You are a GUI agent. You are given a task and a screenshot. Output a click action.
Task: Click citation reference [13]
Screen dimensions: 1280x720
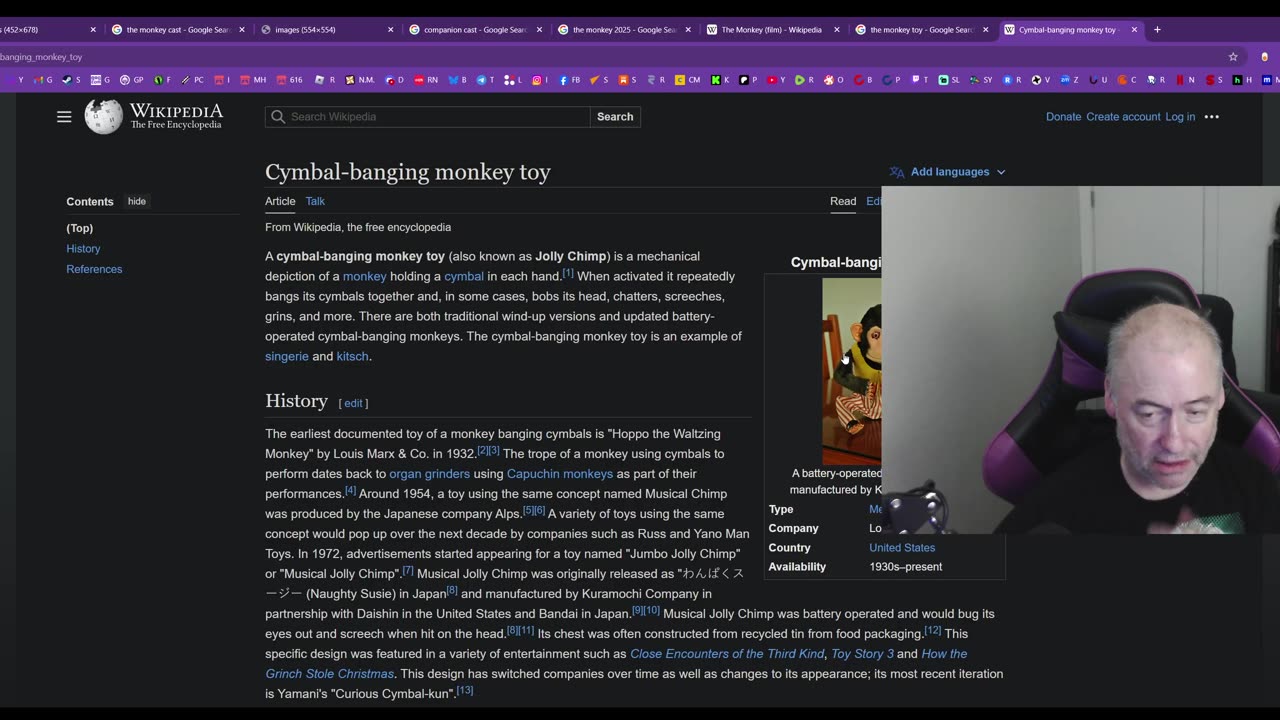tap(465, 690)
